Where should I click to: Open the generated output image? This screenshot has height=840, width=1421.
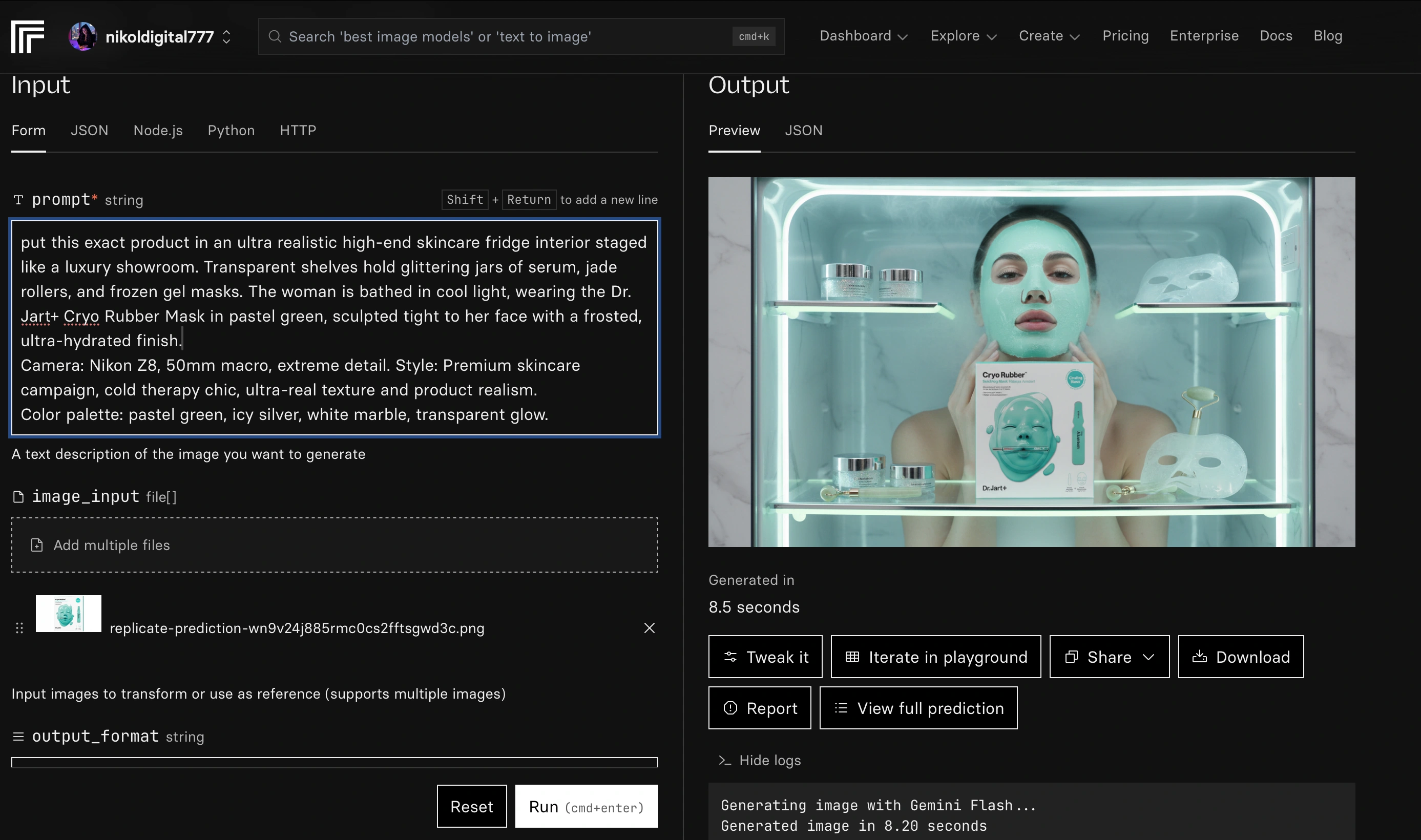click(1032, 362)
